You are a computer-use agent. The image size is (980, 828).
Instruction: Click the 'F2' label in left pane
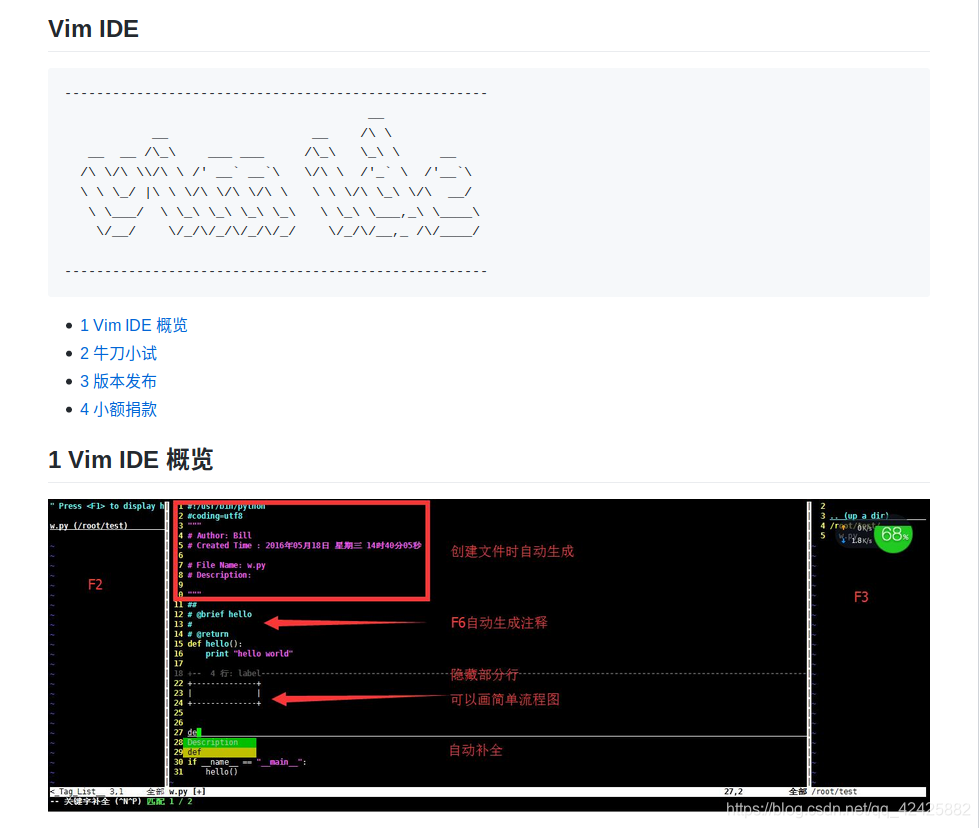coord(95,584)
